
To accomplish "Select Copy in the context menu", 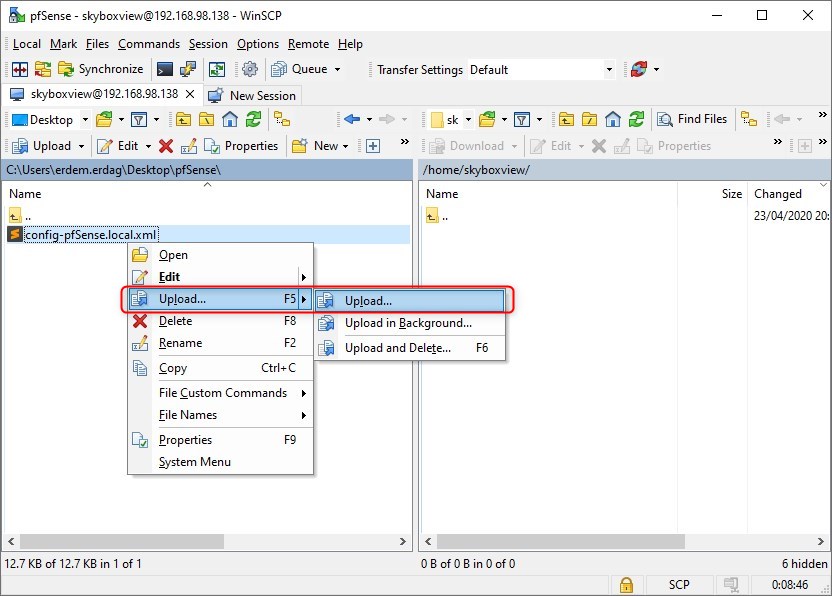I will pos(220,368).
